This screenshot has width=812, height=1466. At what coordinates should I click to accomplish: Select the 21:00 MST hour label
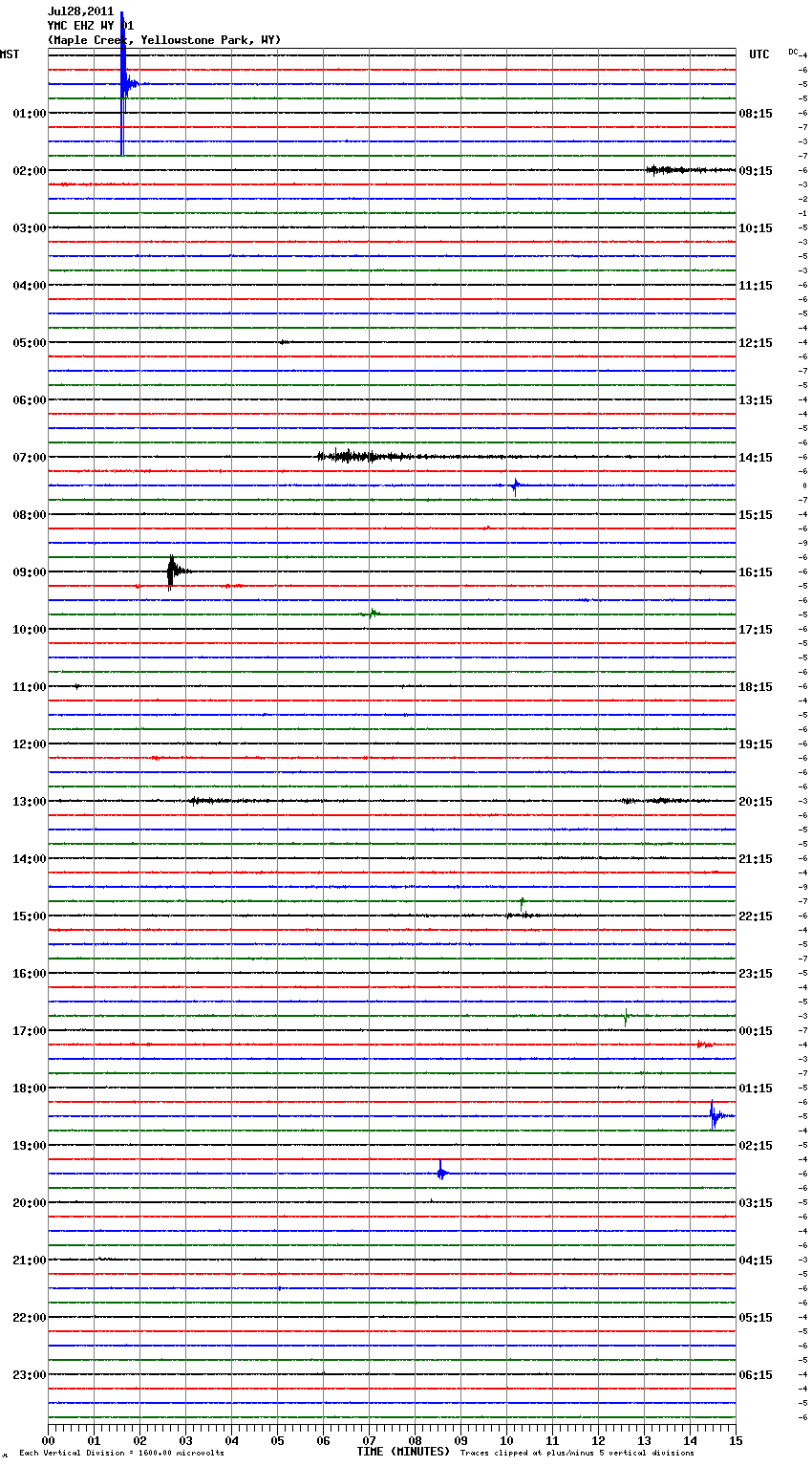(x=29, y=1260)
